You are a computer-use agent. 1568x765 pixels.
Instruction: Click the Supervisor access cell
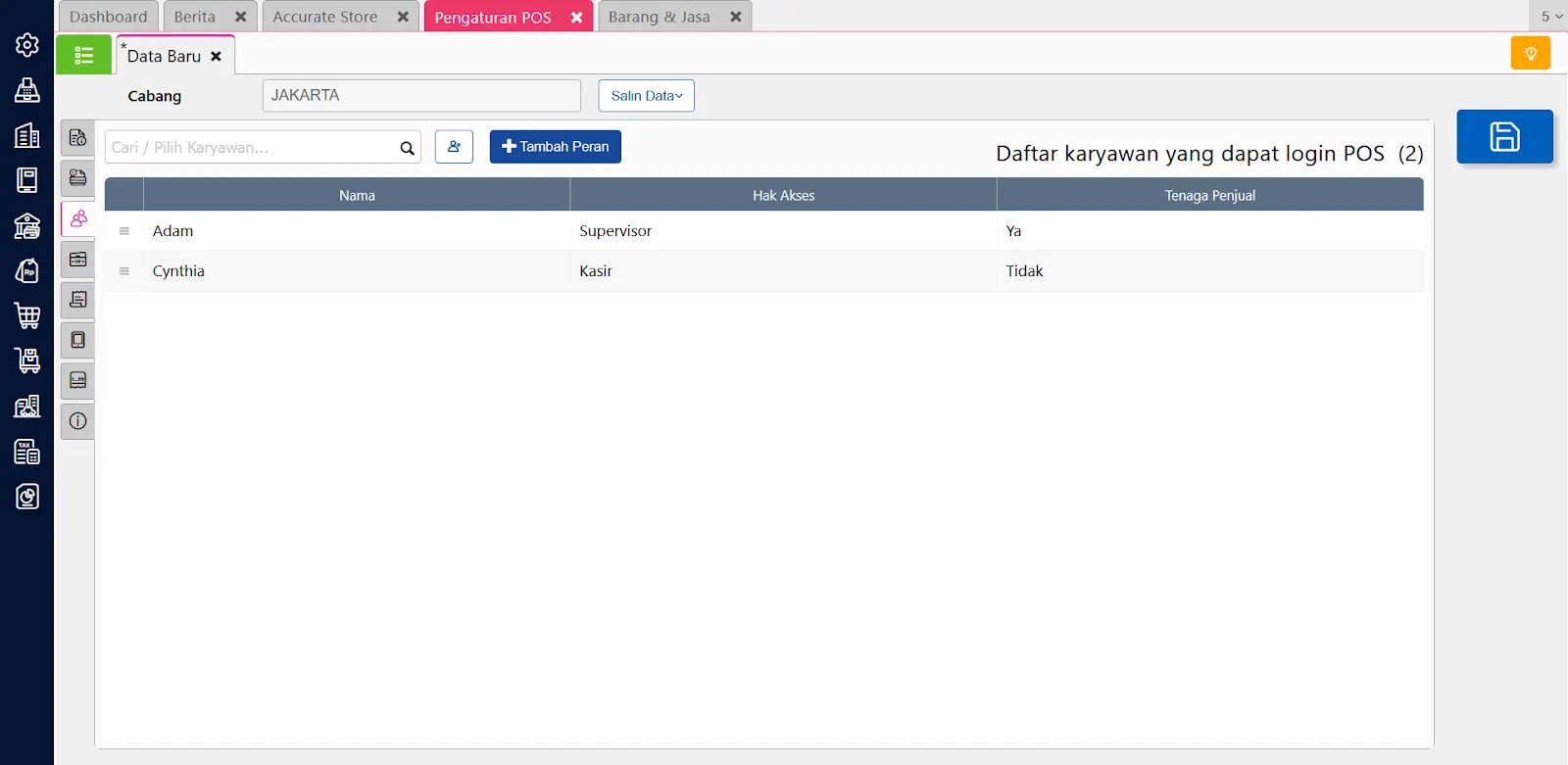[784, 231]
